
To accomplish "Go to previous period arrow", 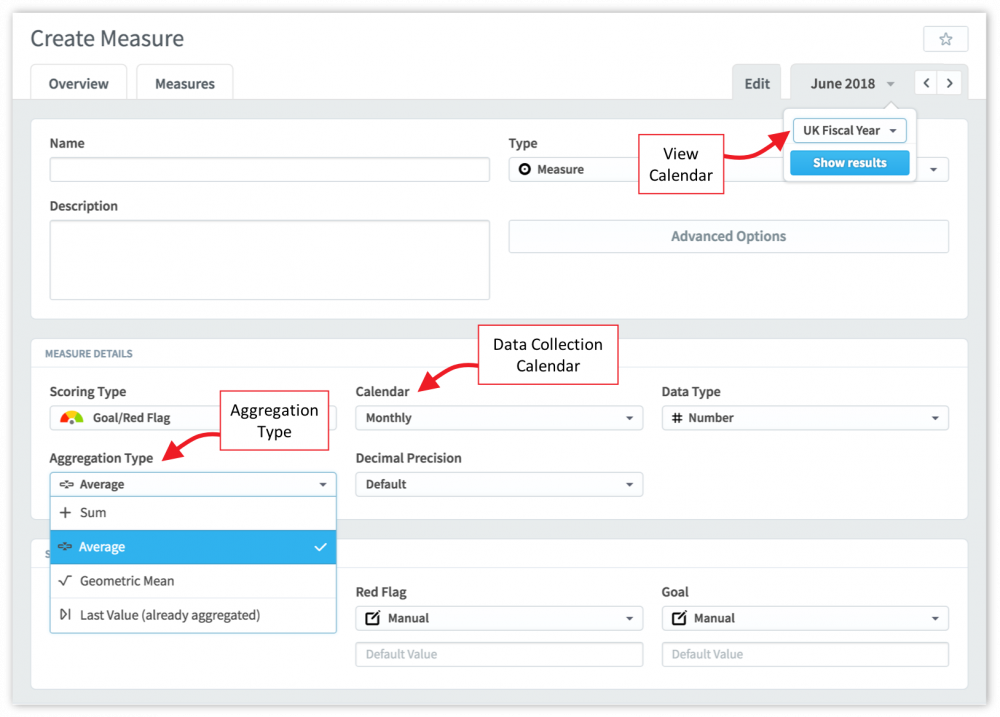I will click(x=927, y=83).
